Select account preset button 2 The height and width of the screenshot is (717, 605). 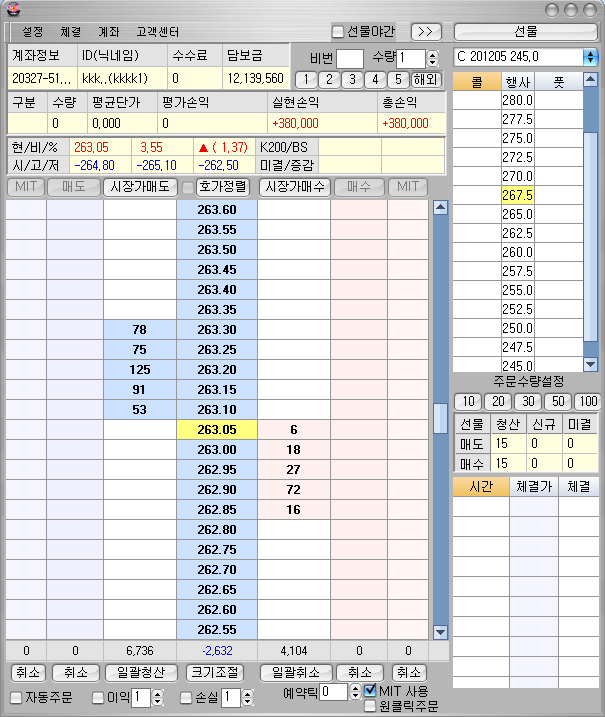[x=329, y=80]
